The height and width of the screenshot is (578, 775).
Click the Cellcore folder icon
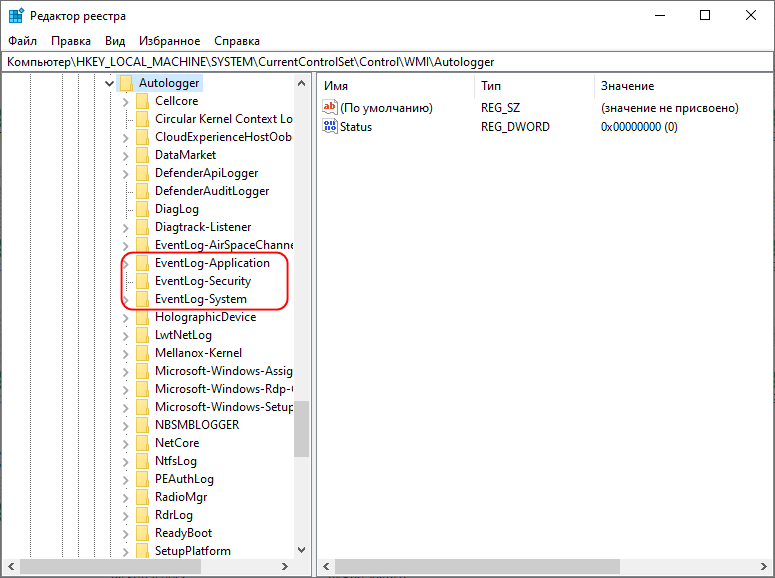142,101
